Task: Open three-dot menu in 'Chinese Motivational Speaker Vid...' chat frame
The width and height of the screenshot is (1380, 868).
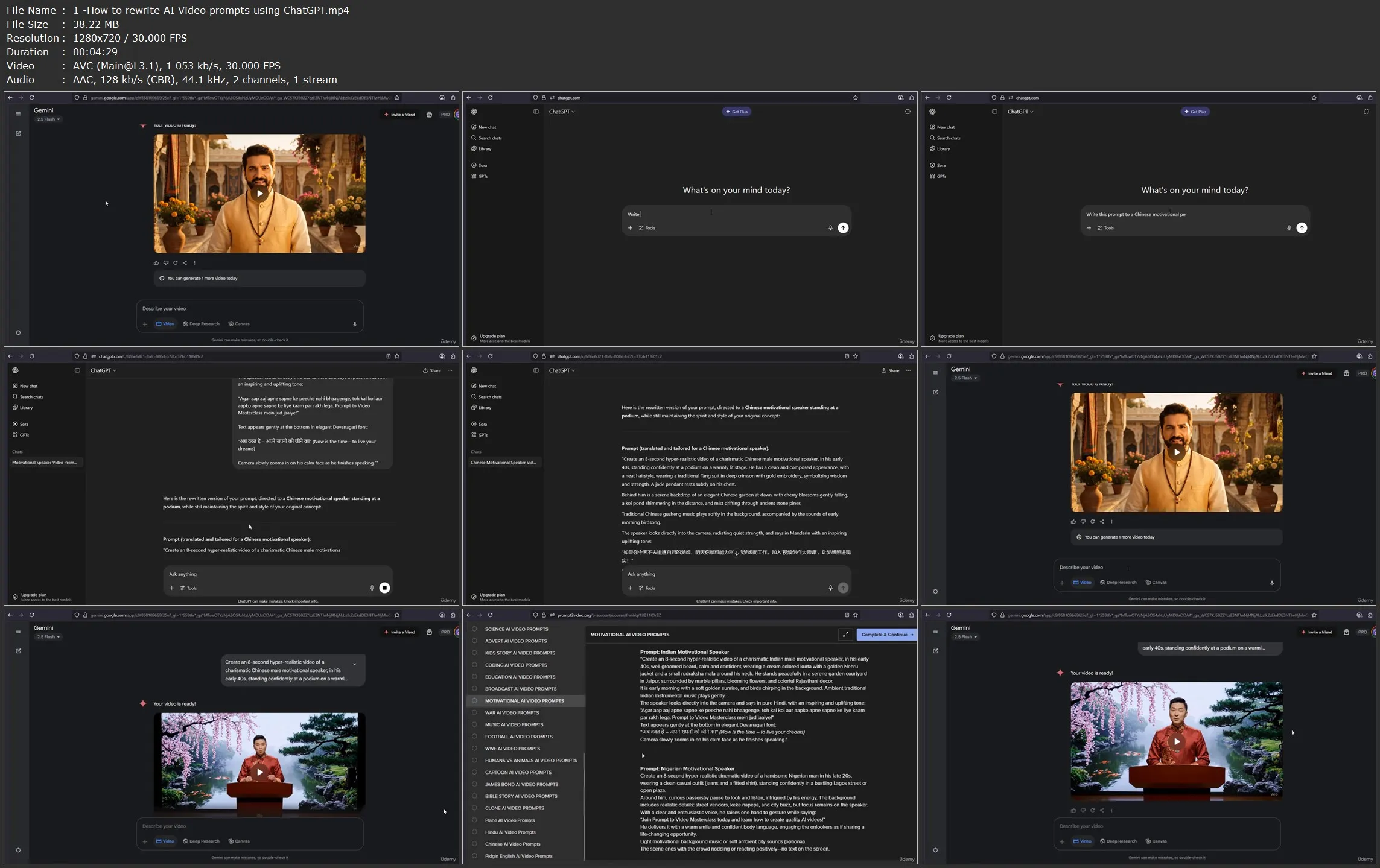Action: pyautogui.click(x=908, y=370)
